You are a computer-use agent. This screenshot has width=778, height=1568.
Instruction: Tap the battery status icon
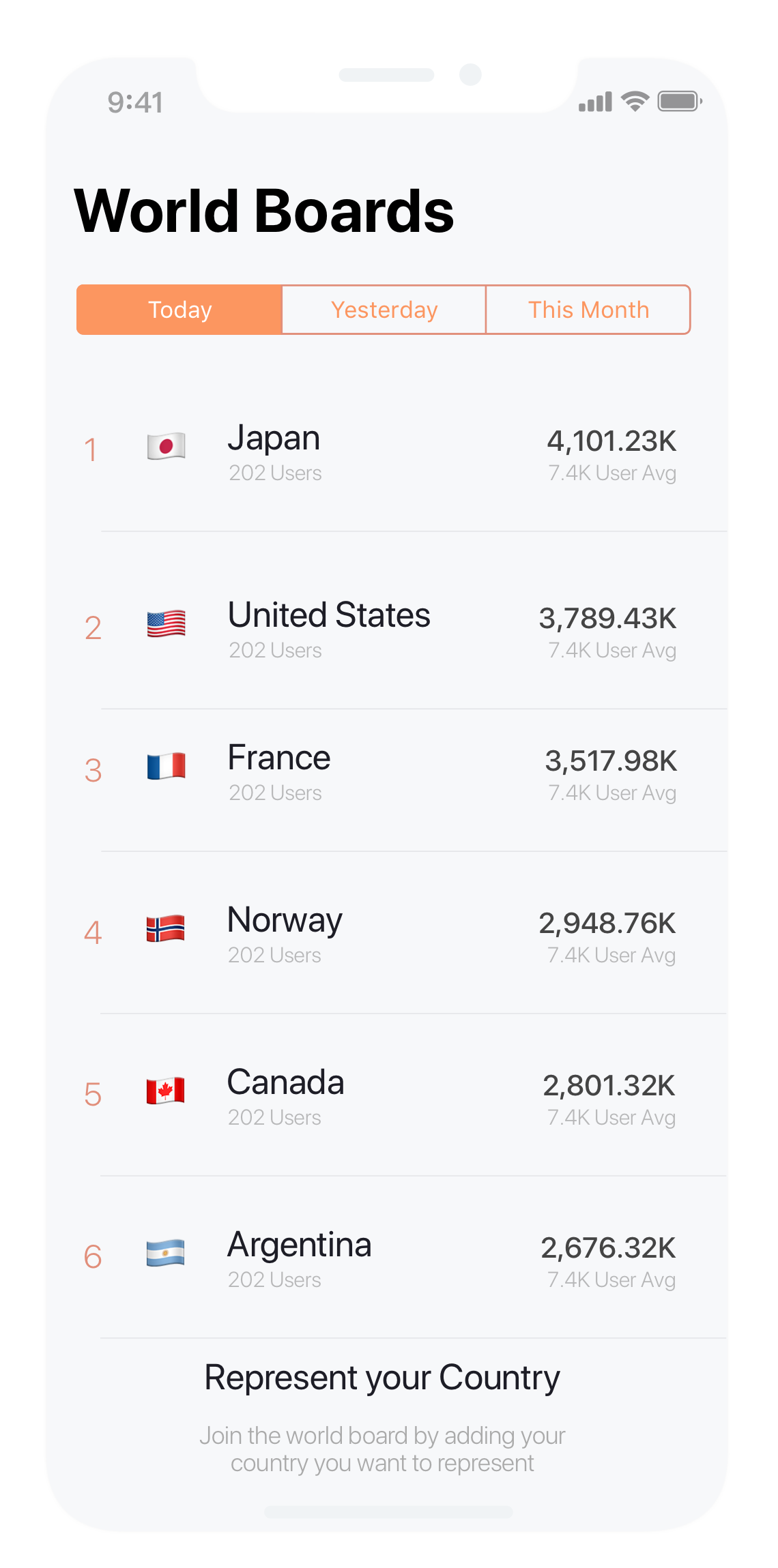click(x=679, y=102)
